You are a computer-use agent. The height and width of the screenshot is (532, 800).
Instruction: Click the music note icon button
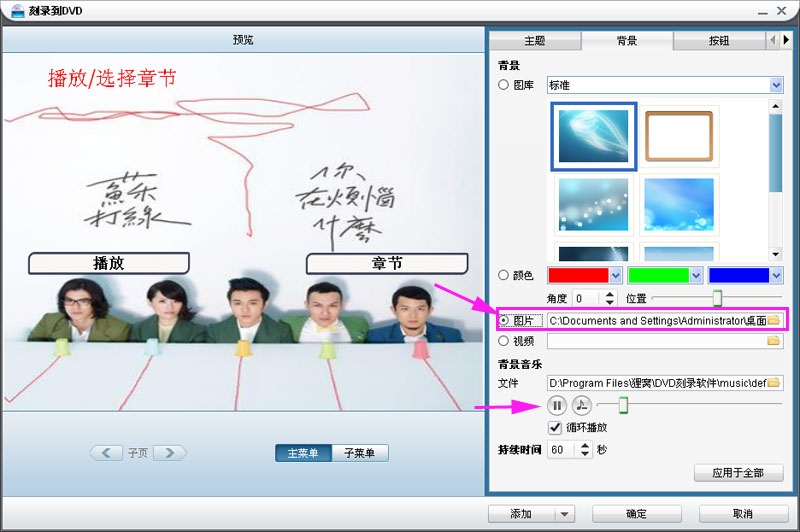581,406
